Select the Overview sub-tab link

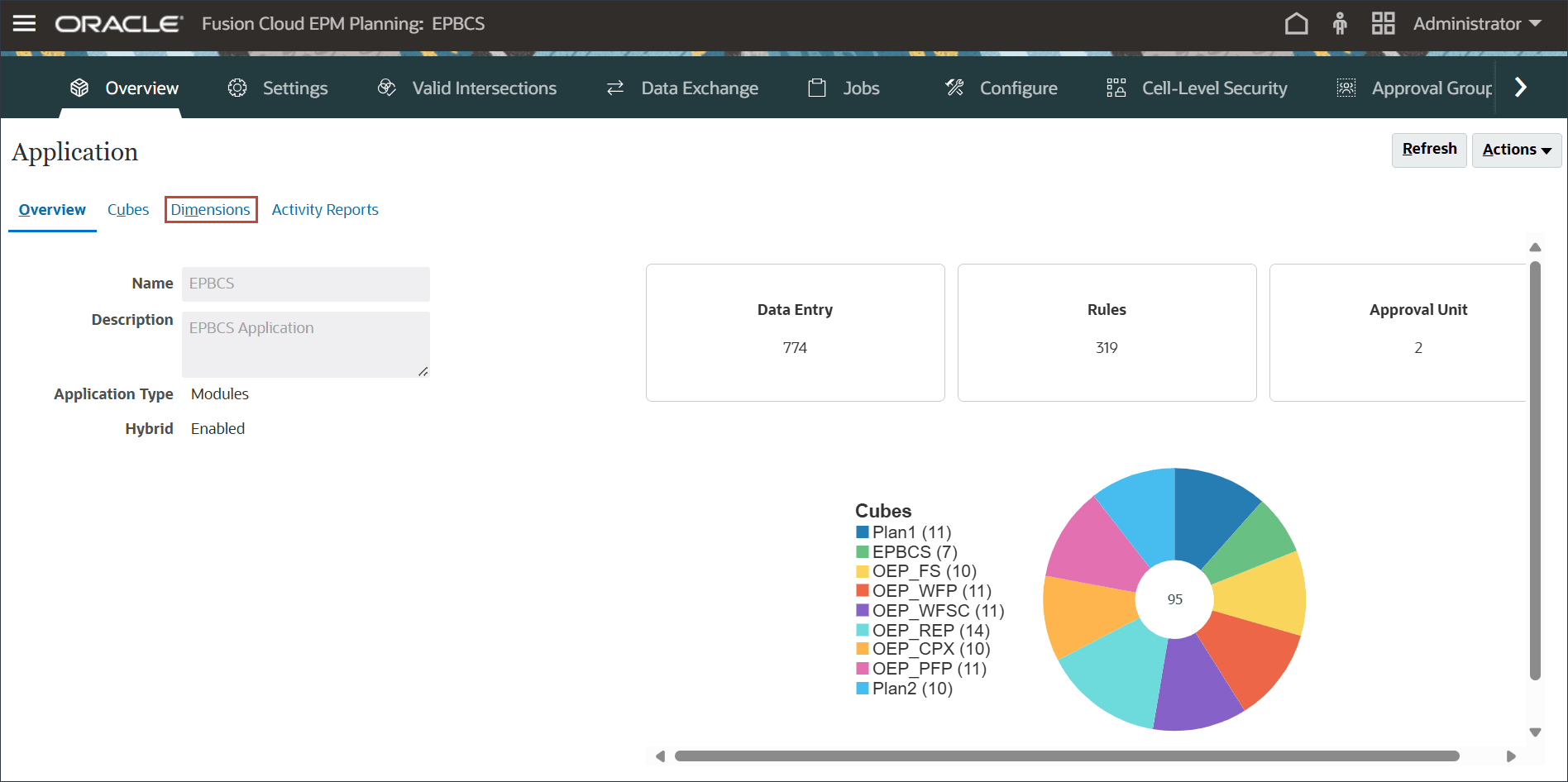pos(52,210)
